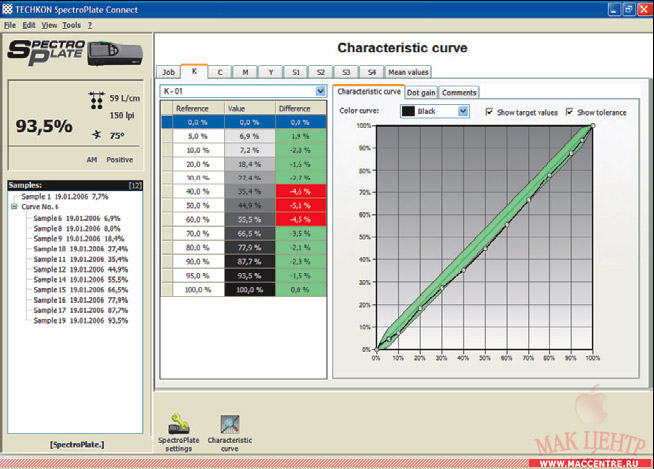Click the Value column header
The image size is (654, 469).
(249, 108)
